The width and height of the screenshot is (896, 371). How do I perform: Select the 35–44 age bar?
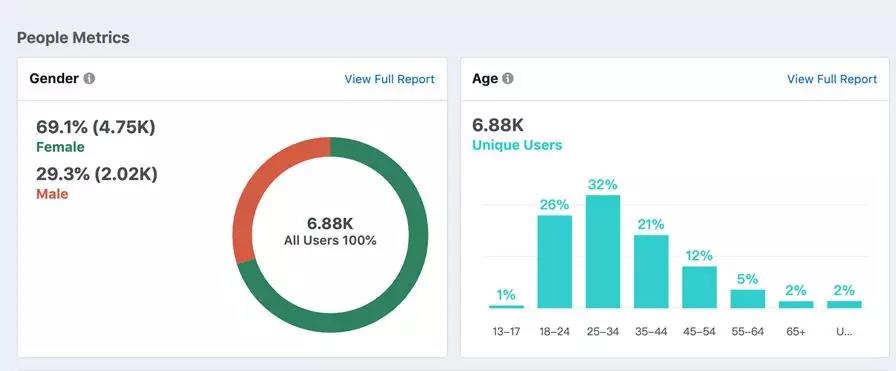[x=651, y=272]
